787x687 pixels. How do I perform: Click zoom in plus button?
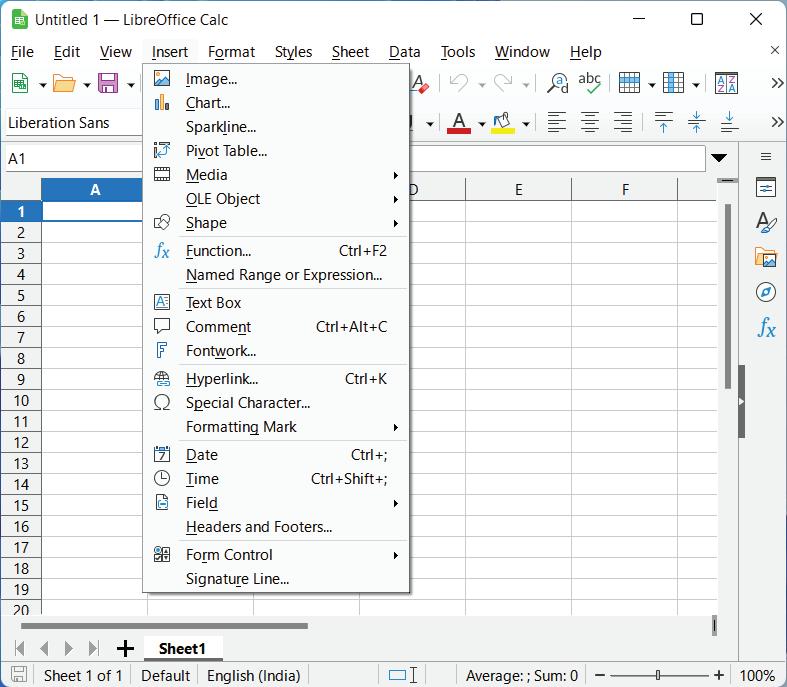coord(719,675)
